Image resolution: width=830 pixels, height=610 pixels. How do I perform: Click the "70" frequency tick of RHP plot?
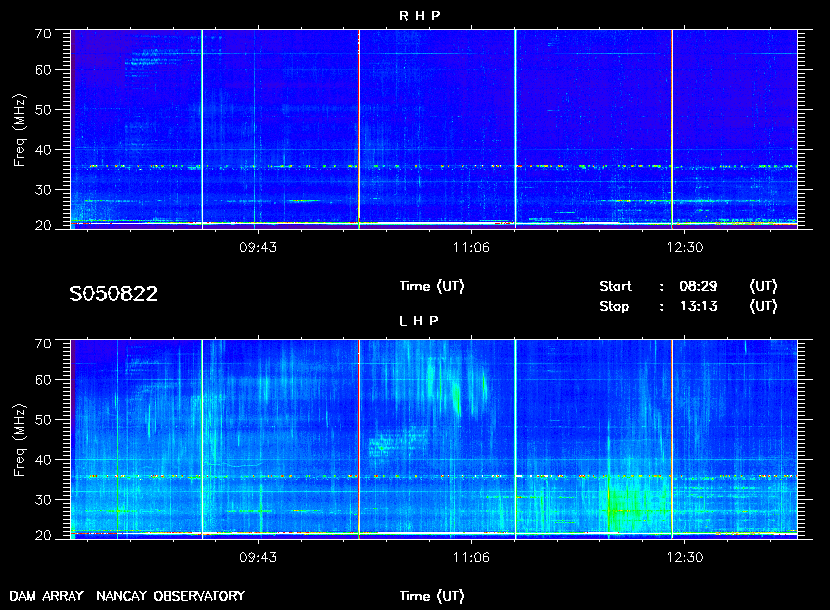(x=43, y=34)
